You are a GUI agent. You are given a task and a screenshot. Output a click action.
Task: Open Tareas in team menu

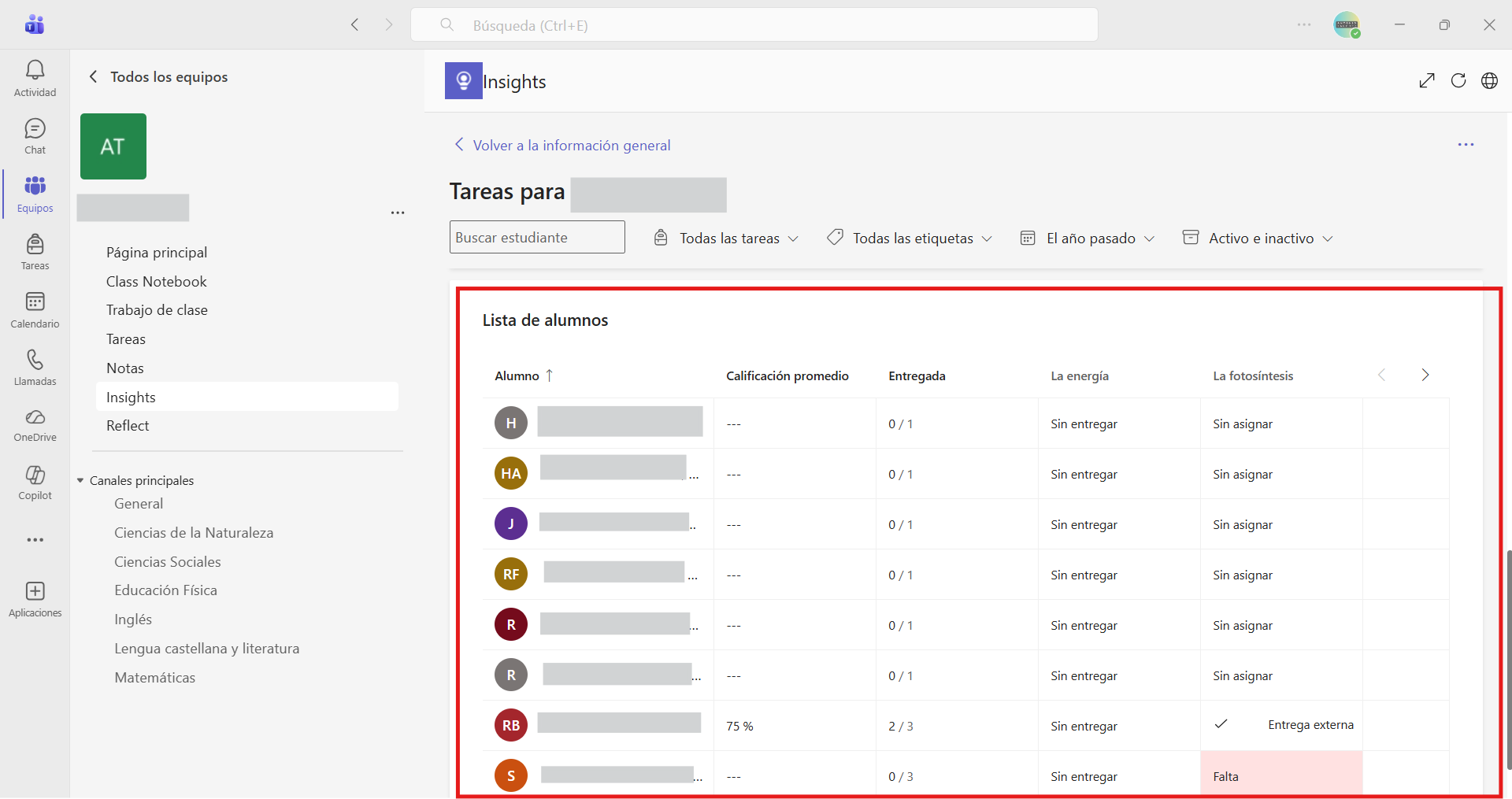(x=126, y=339)
